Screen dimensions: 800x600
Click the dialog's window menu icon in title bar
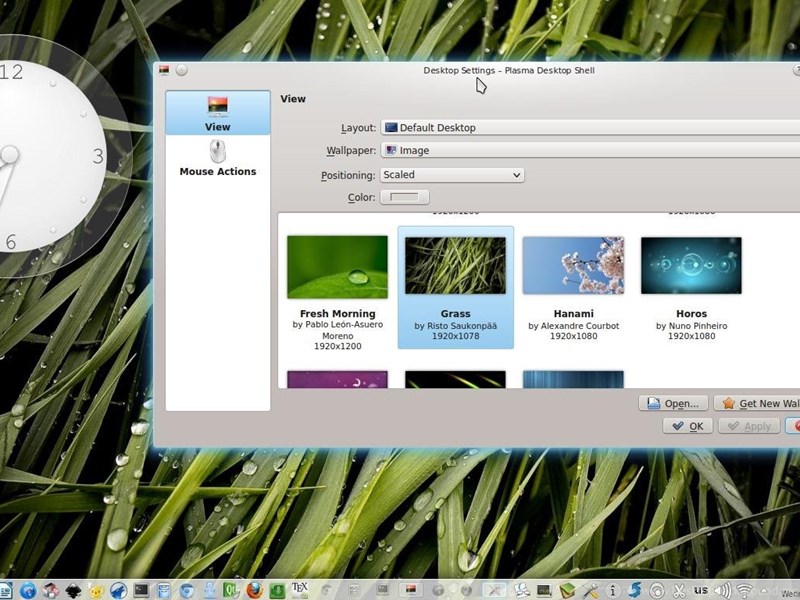164,70
